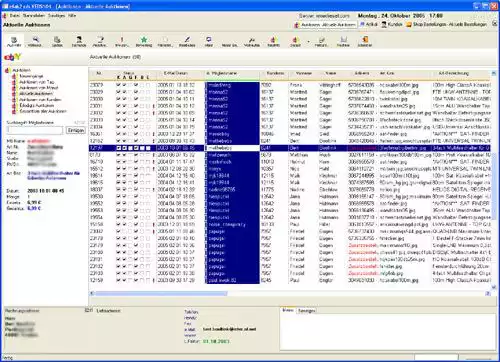Switch to the Kunden tab at the top right

pos(392,24)
